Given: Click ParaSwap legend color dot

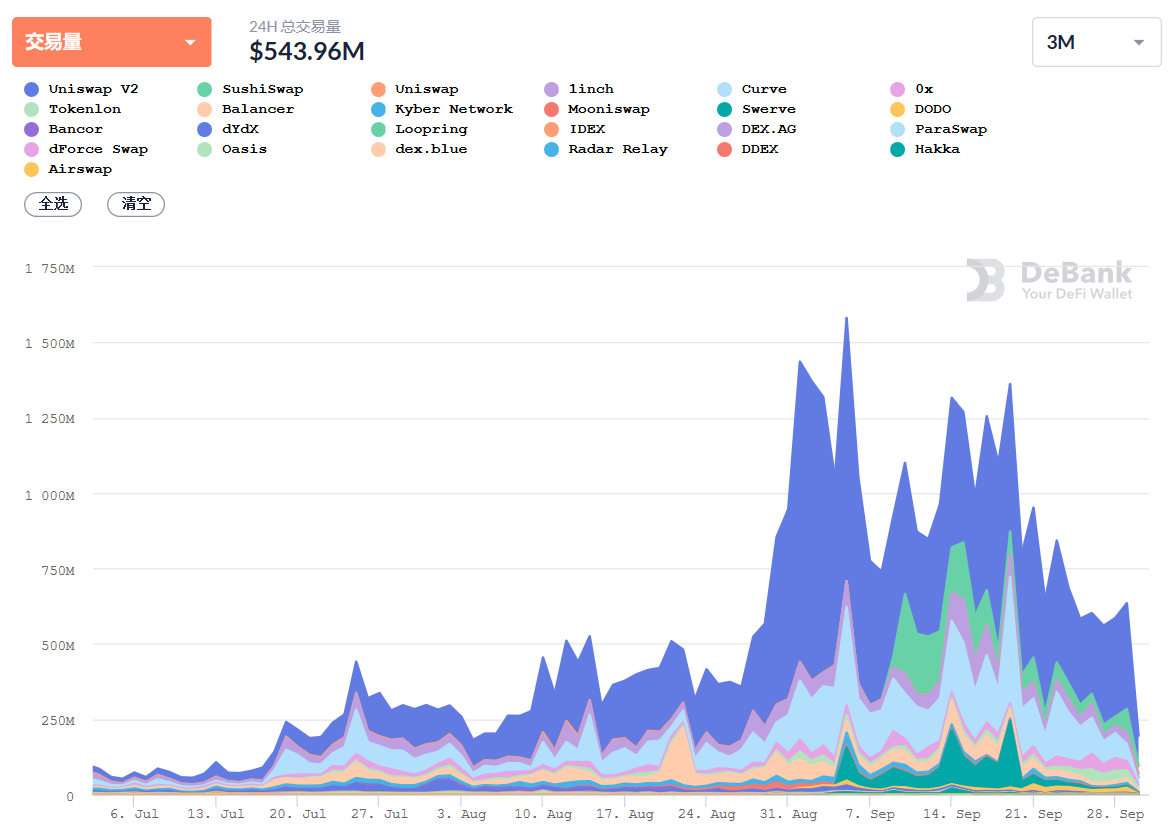Looking at the screenshot, I should point(898,129).
